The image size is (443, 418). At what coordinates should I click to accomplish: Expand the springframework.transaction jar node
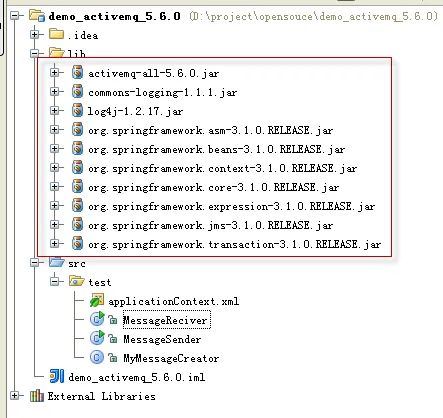[55, 243]
